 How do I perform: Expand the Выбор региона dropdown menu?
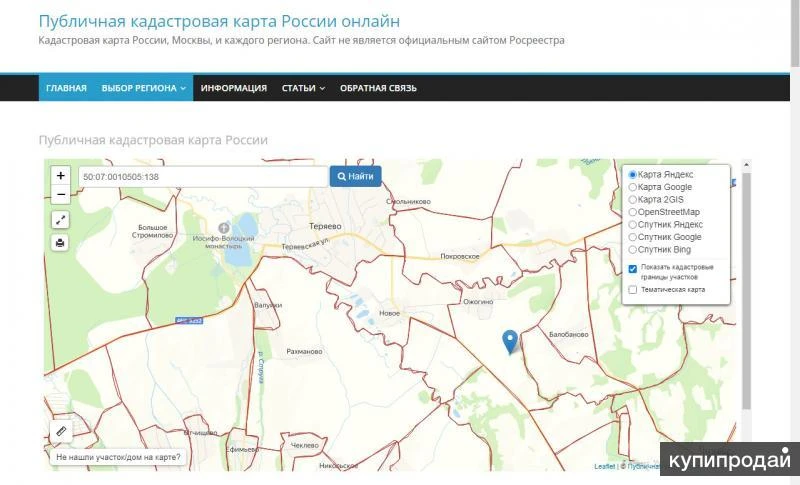[144, 88]
